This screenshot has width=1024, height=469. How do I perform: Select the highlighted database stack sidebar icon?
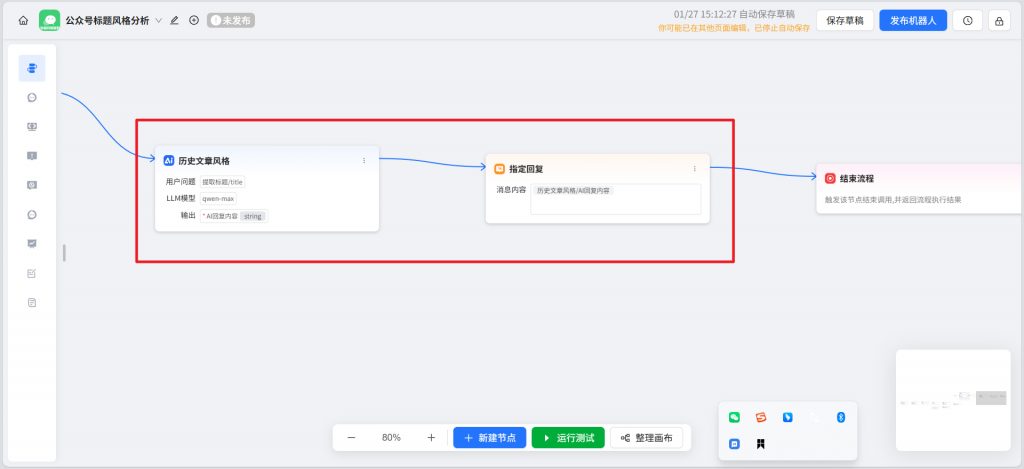tap(32, 68)
